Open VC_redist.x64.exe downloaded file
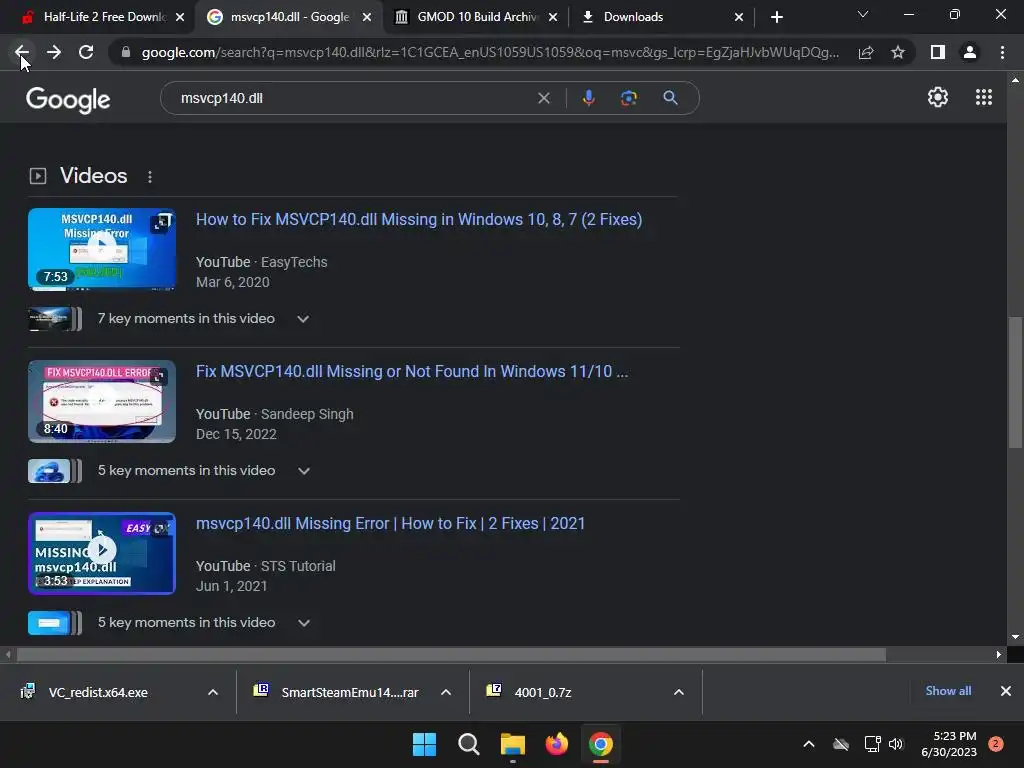1024x768 pixels. pos(98,692)
